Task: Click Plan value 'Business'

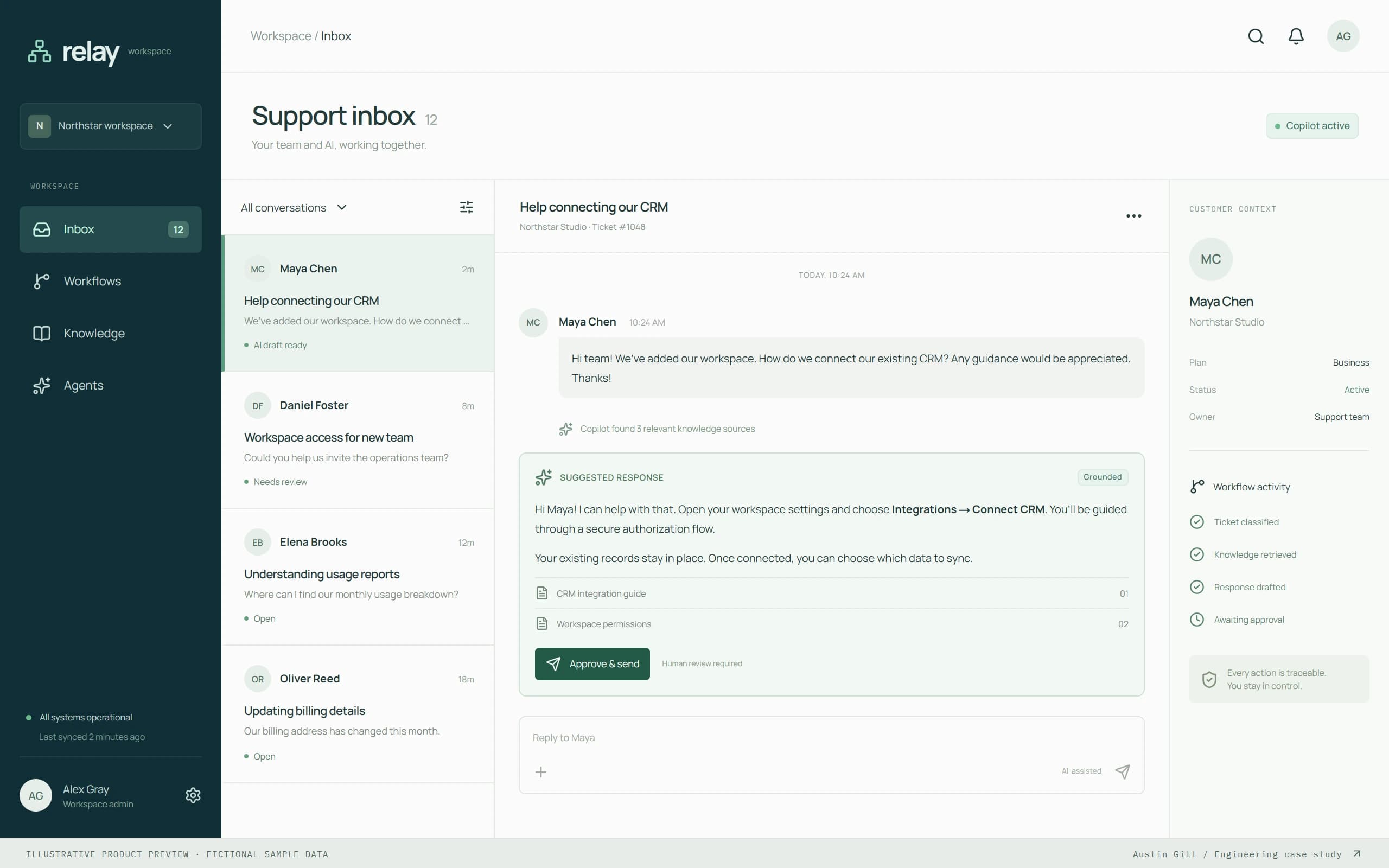Action: (x=1350, y=363)
